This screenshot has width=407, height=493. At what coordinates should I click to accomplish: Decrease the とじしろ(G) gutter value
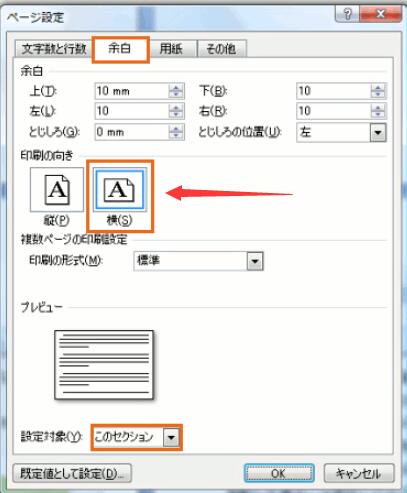point(176,136)
